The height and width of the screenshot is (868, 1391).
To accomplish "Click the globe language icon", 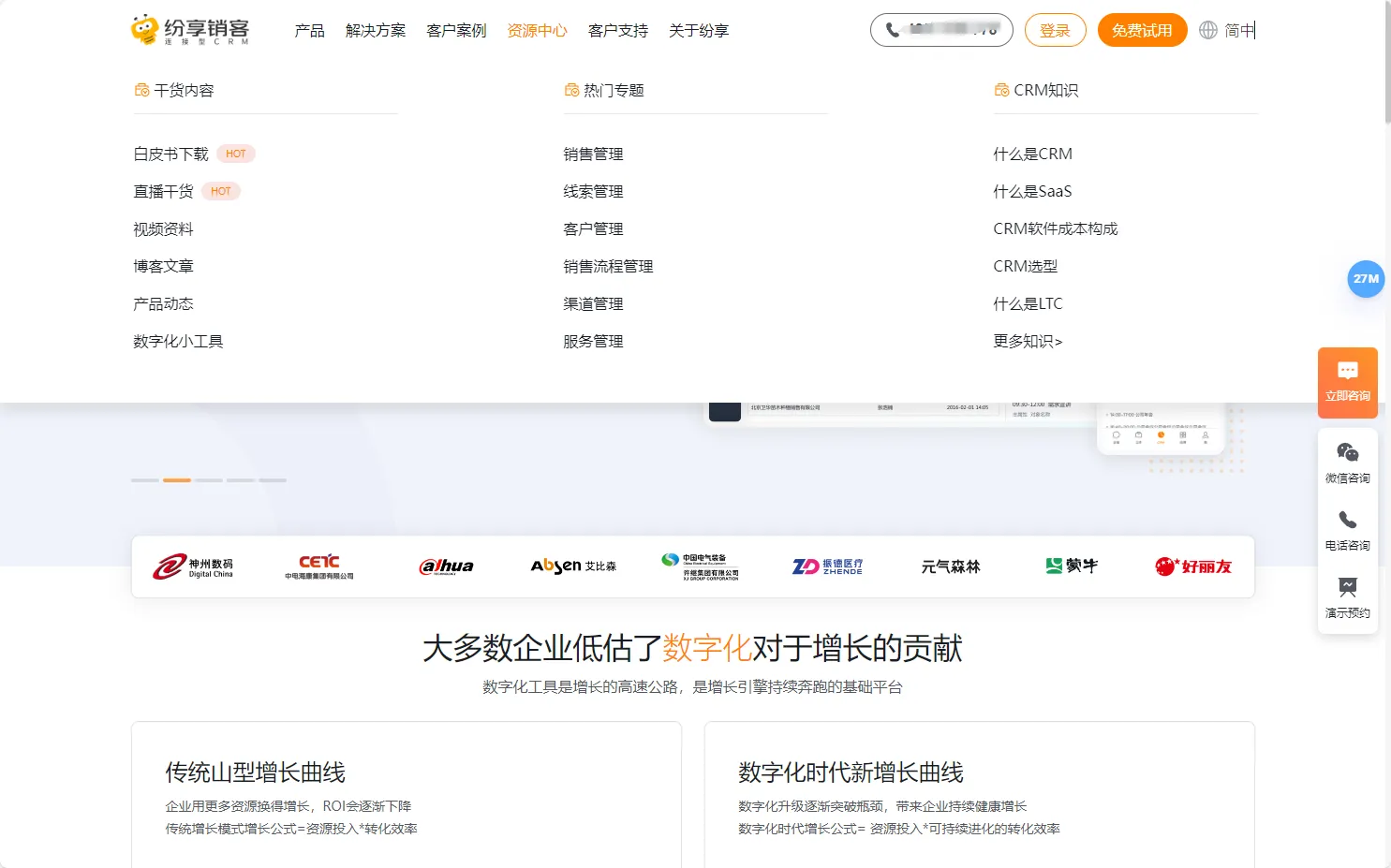I will tap(1208, 30).
